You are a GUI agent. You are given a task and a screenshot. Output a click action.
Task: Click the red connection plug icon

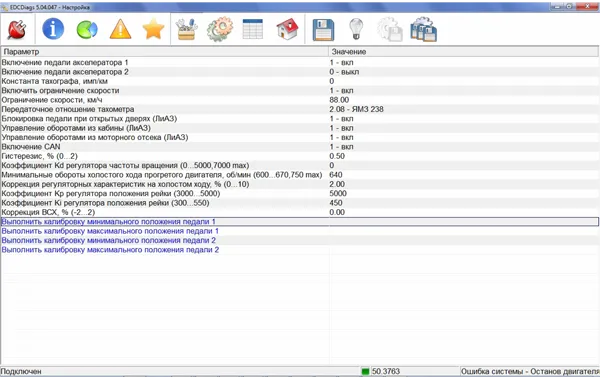click(17, 29)
